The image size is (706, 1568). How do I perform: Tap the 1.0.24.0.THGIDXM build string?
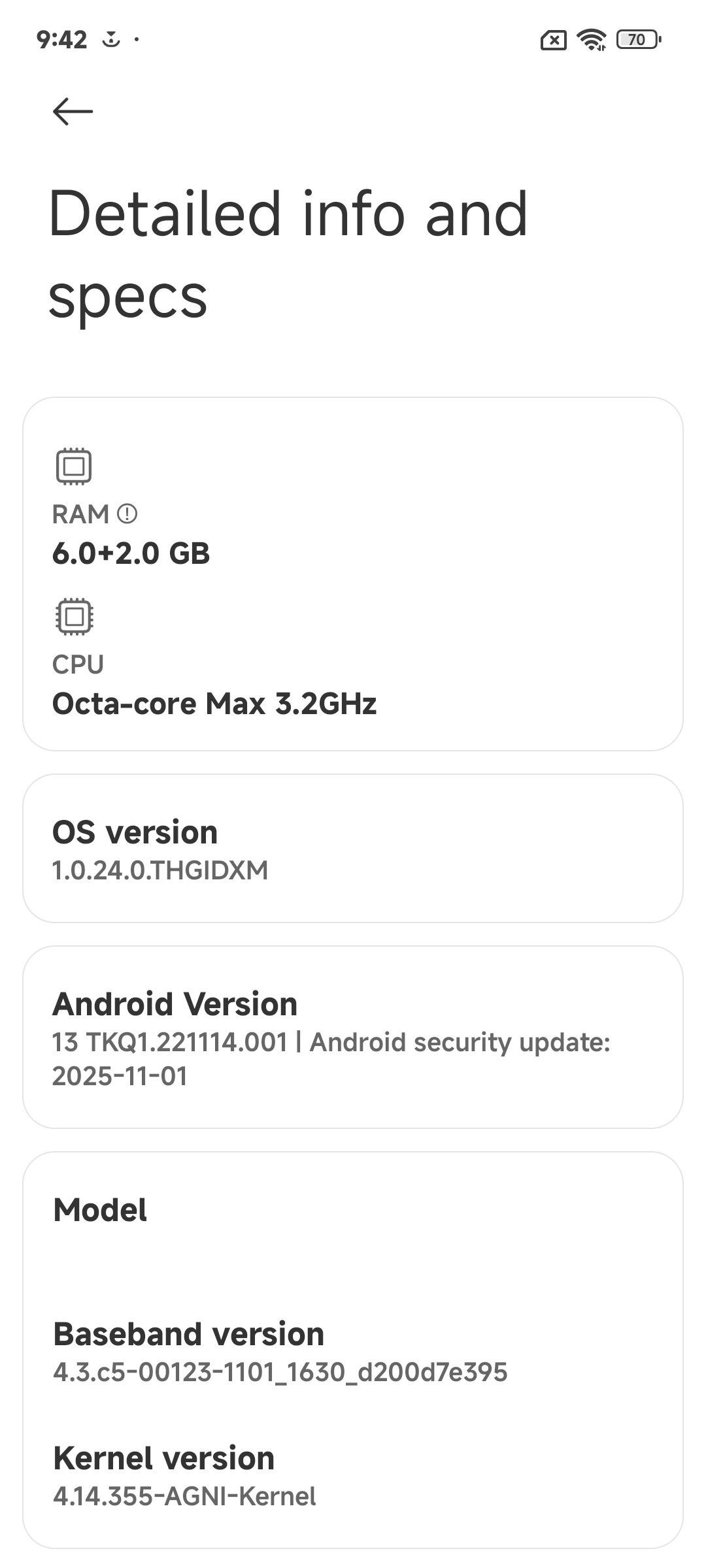pos(160,870)
